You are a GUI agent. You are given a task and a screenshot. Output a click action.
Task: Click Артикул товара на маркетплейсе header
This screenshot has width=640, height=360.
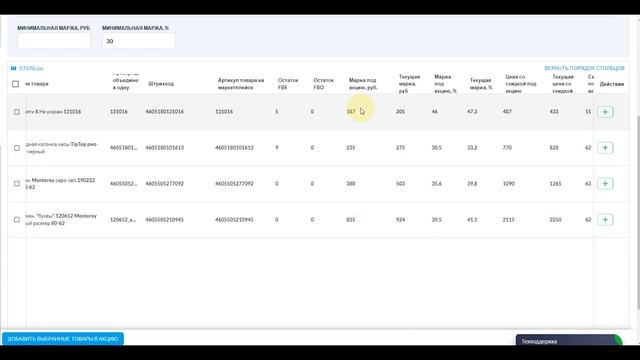[x=241, y=84]
